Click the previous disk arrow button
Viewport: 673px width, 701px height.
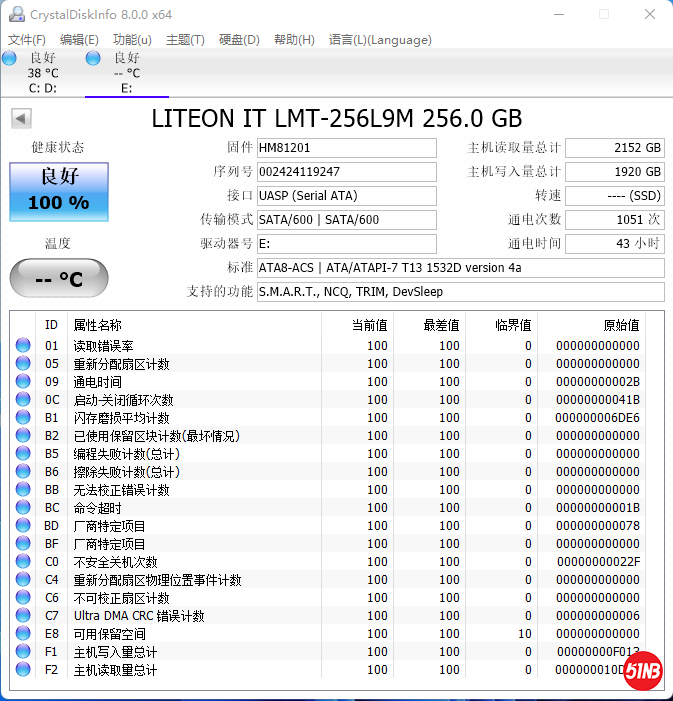click(x=20, y=119)
